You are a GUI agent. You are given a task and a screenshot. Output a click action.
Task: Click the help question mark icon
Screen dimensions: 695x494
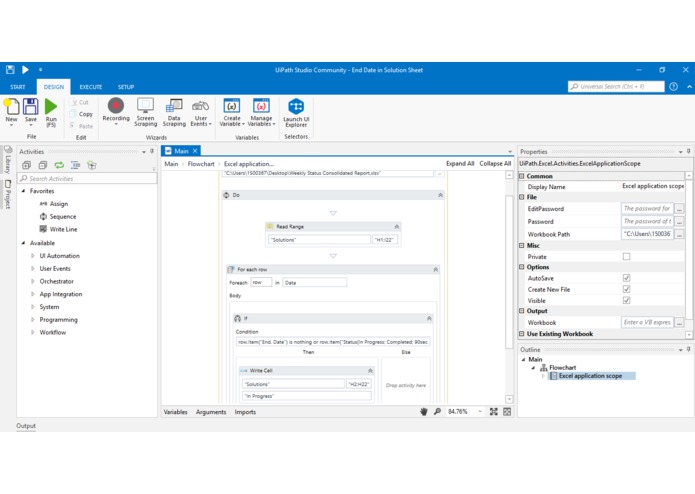(x=673, y=87)
